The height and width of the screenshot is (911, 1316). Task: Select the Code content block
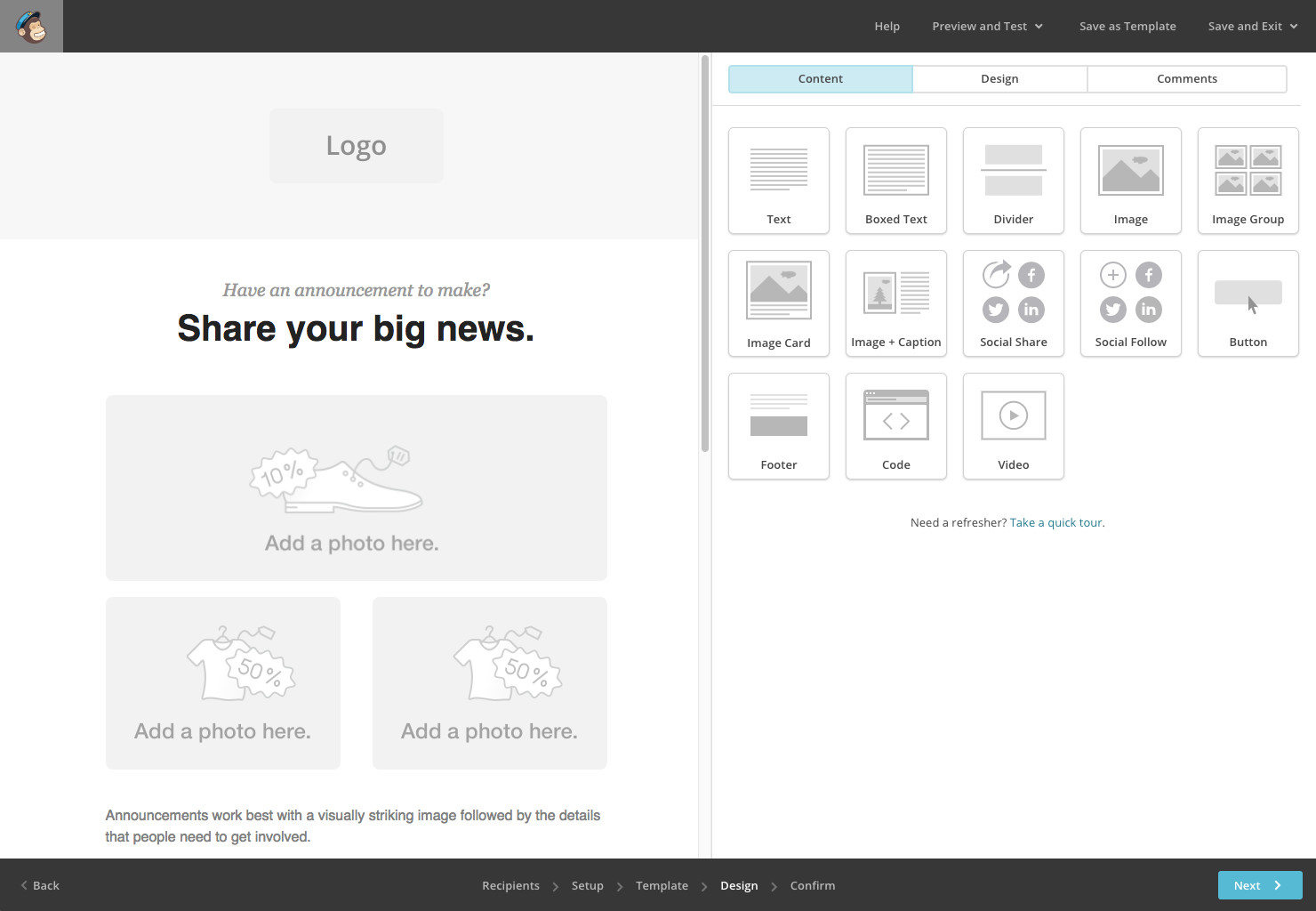[895, 426]
